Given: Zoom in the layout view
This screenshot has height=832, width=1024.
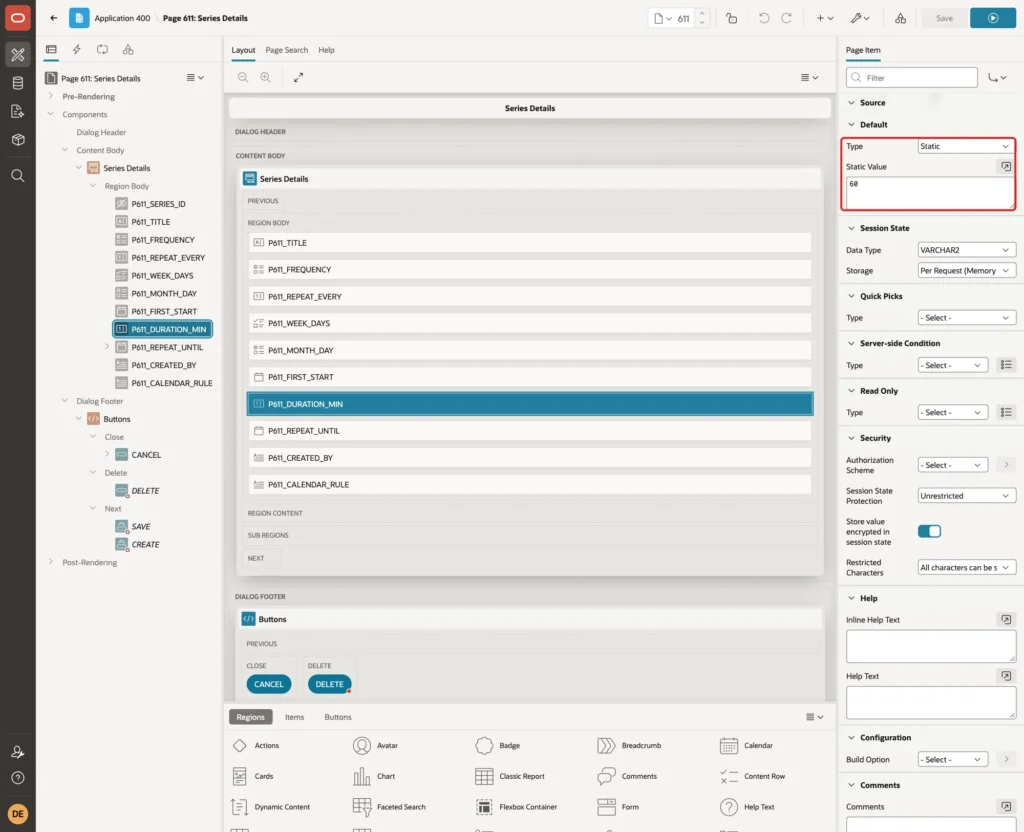Looking at the screenshot, I should pos(266,77).
